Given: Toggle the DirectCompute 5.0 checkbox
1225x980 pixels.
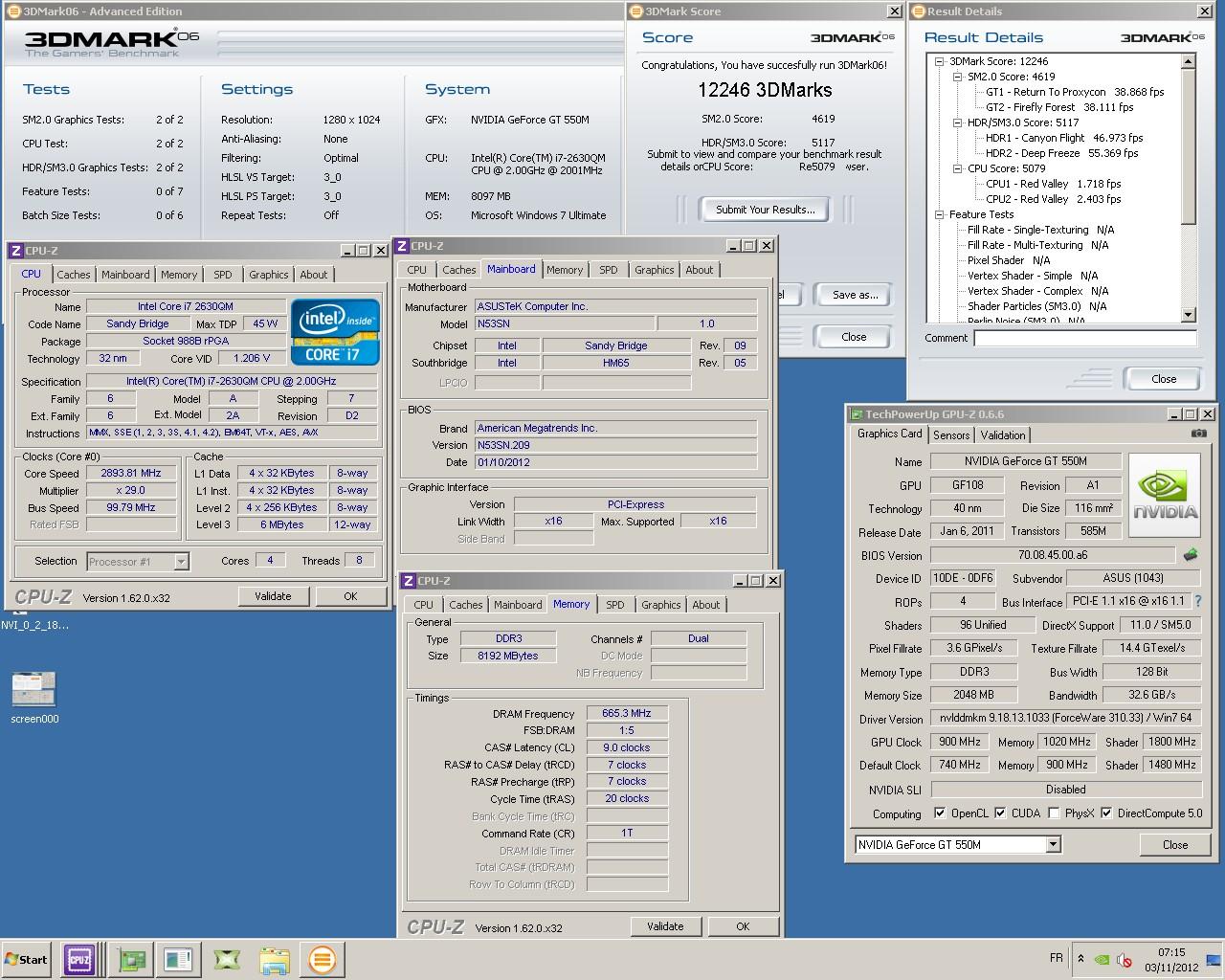Looking at the screenshot, I should click(x=1106, y=813).
